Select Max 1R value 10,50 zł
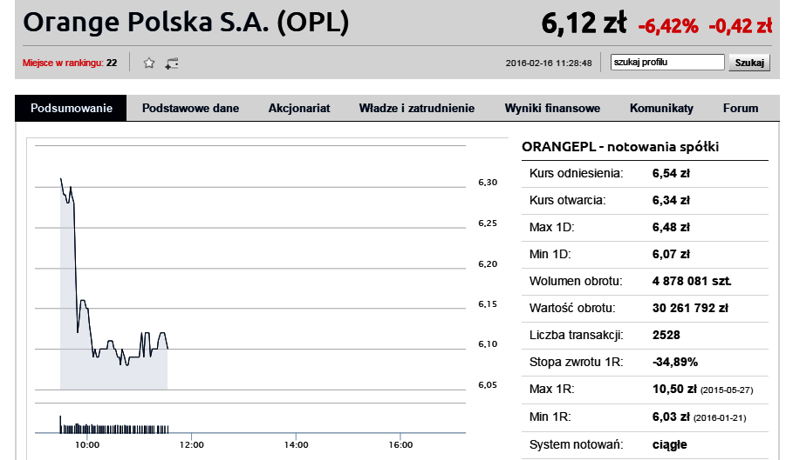Screen dimensions: 786x460 pyautogui.click(x=674, y=389)
